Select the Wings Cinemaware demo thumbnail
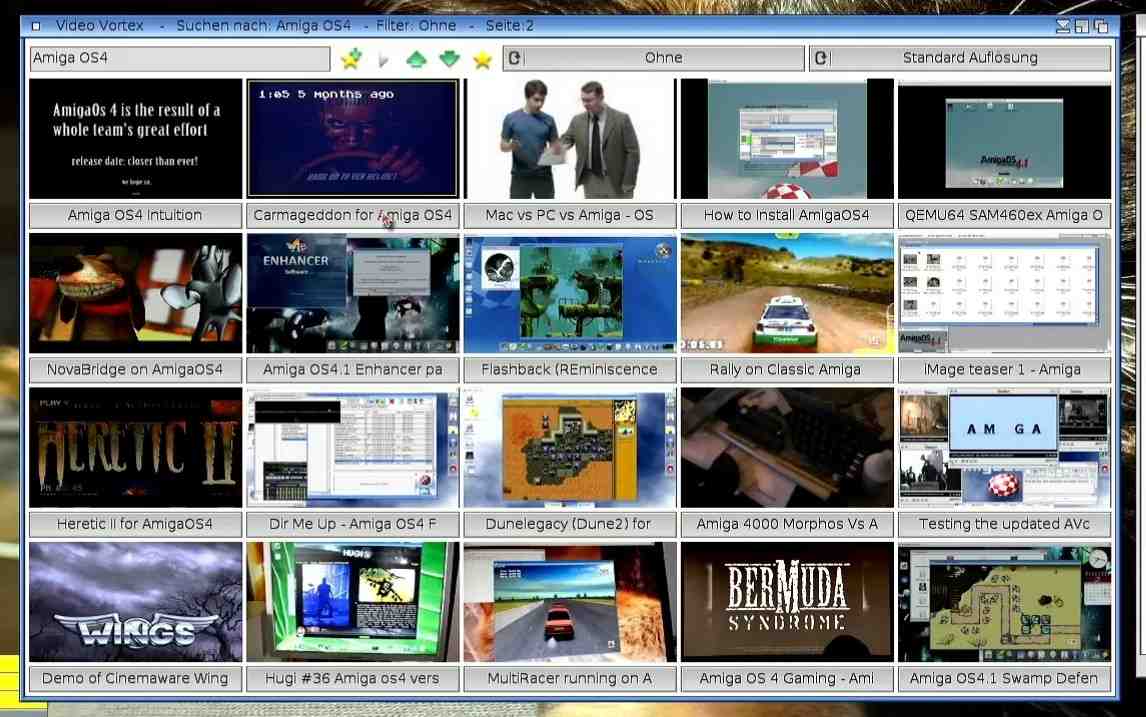1146x717 pixels. (135, 601)
